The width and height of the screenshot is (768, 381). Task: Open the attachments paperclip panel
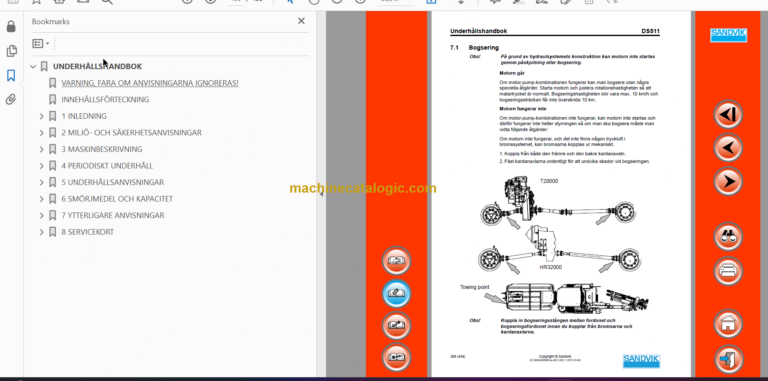click(x=11, y=100)
